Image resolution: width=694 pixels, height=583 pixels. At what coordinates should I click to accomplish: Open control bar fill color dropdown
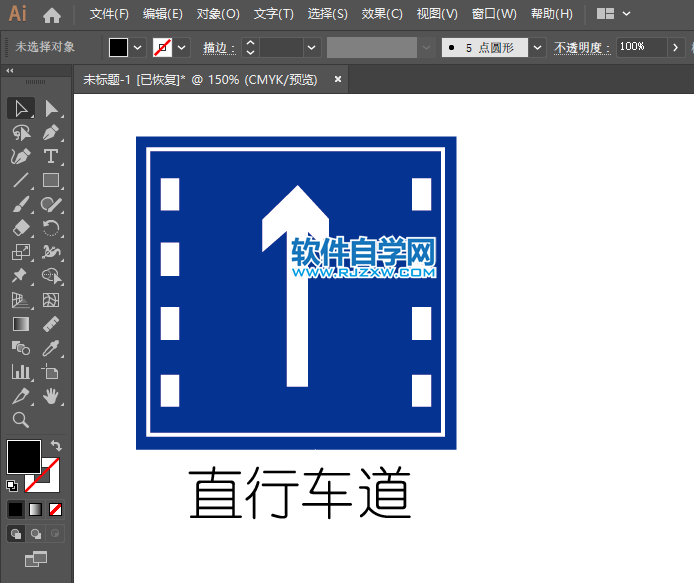pyautogui.click(x=138, y=47)
